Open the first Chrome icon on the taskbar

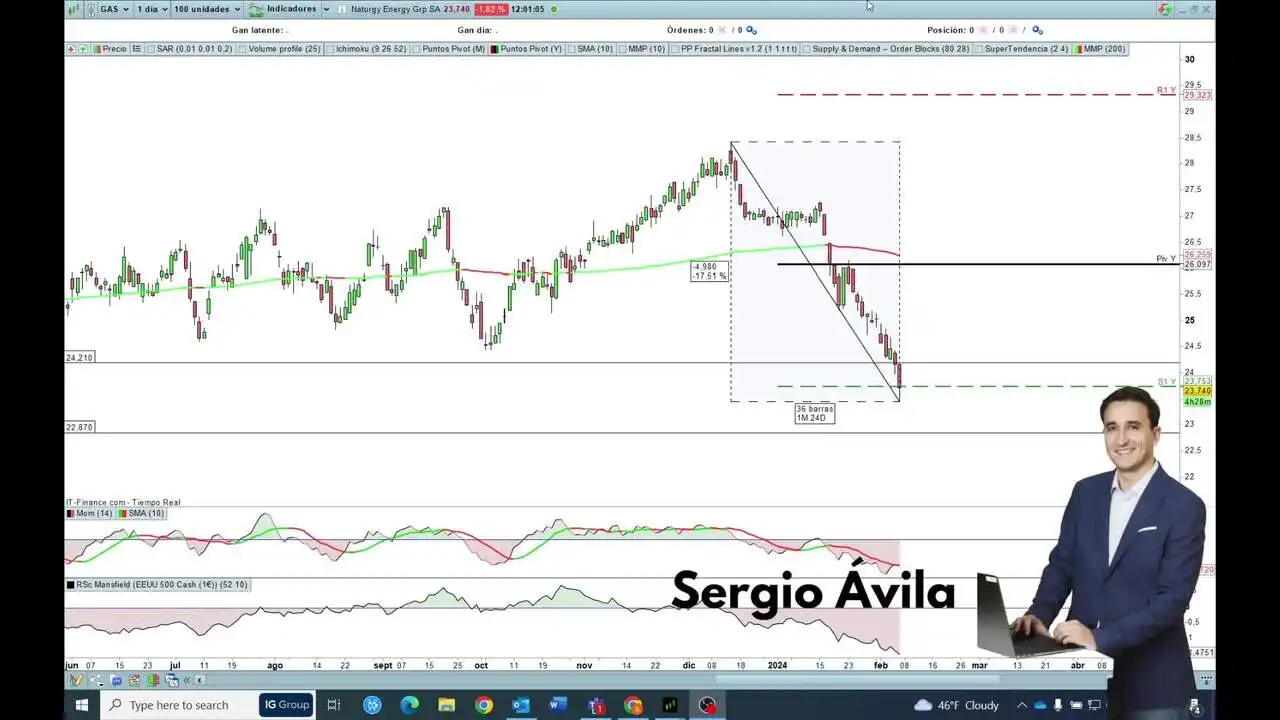(483, 705)
